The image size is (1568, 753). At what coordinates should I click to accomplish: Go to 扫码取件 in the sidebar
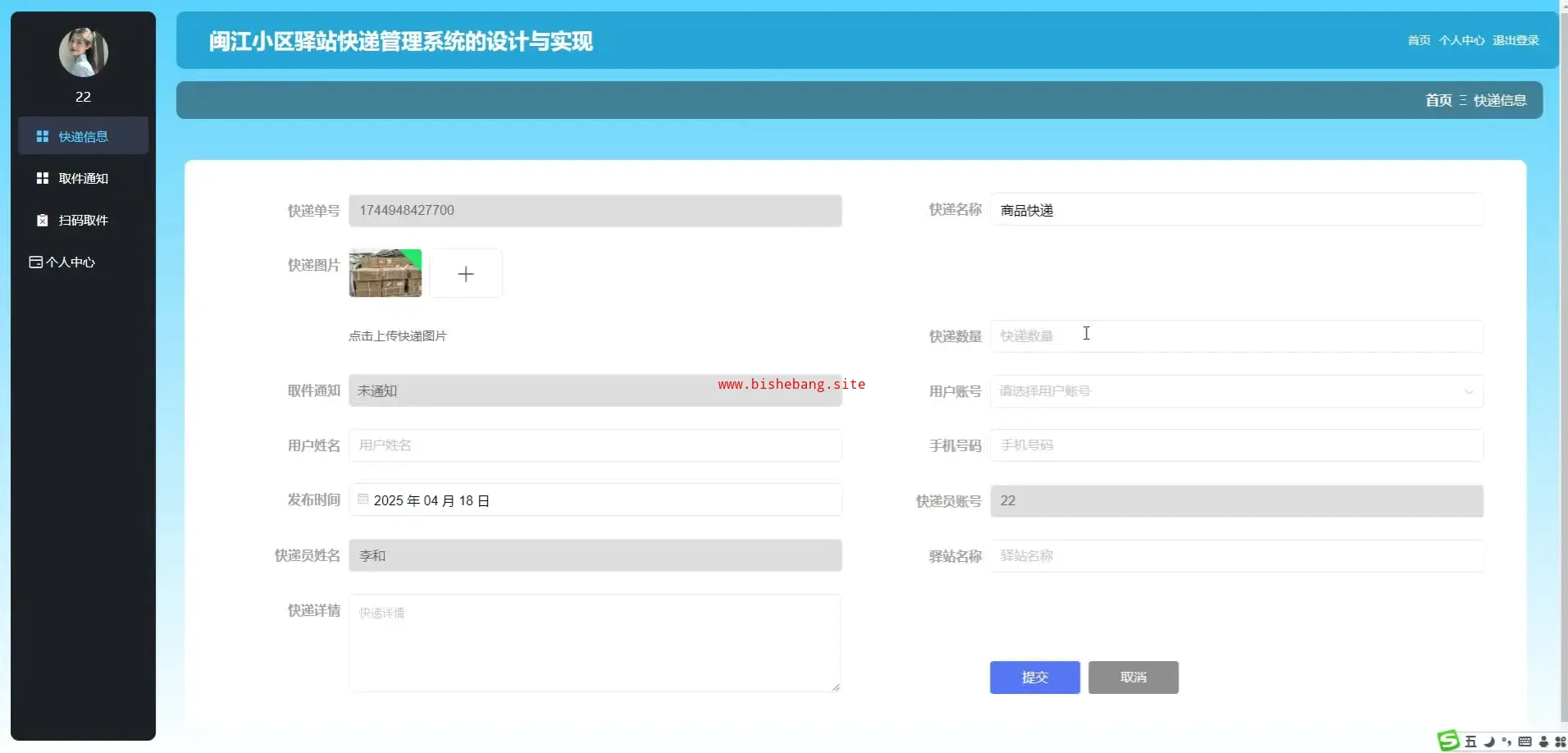coord(83,220)
